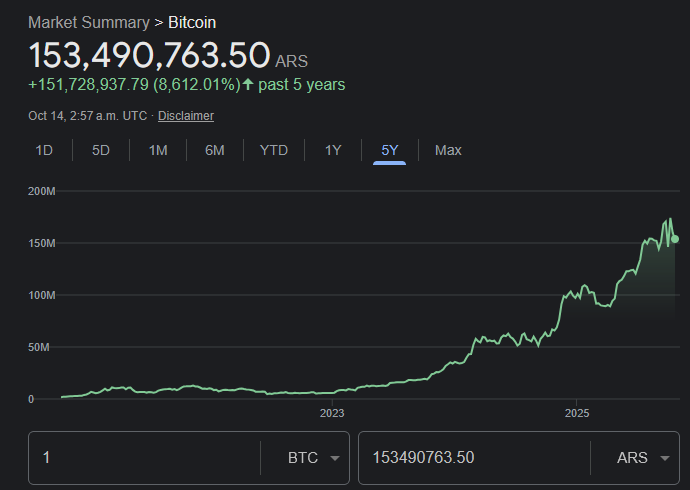Click the green up arrow icon
Viewport: 690px width, 490px height.
click(x=248, y=84)
